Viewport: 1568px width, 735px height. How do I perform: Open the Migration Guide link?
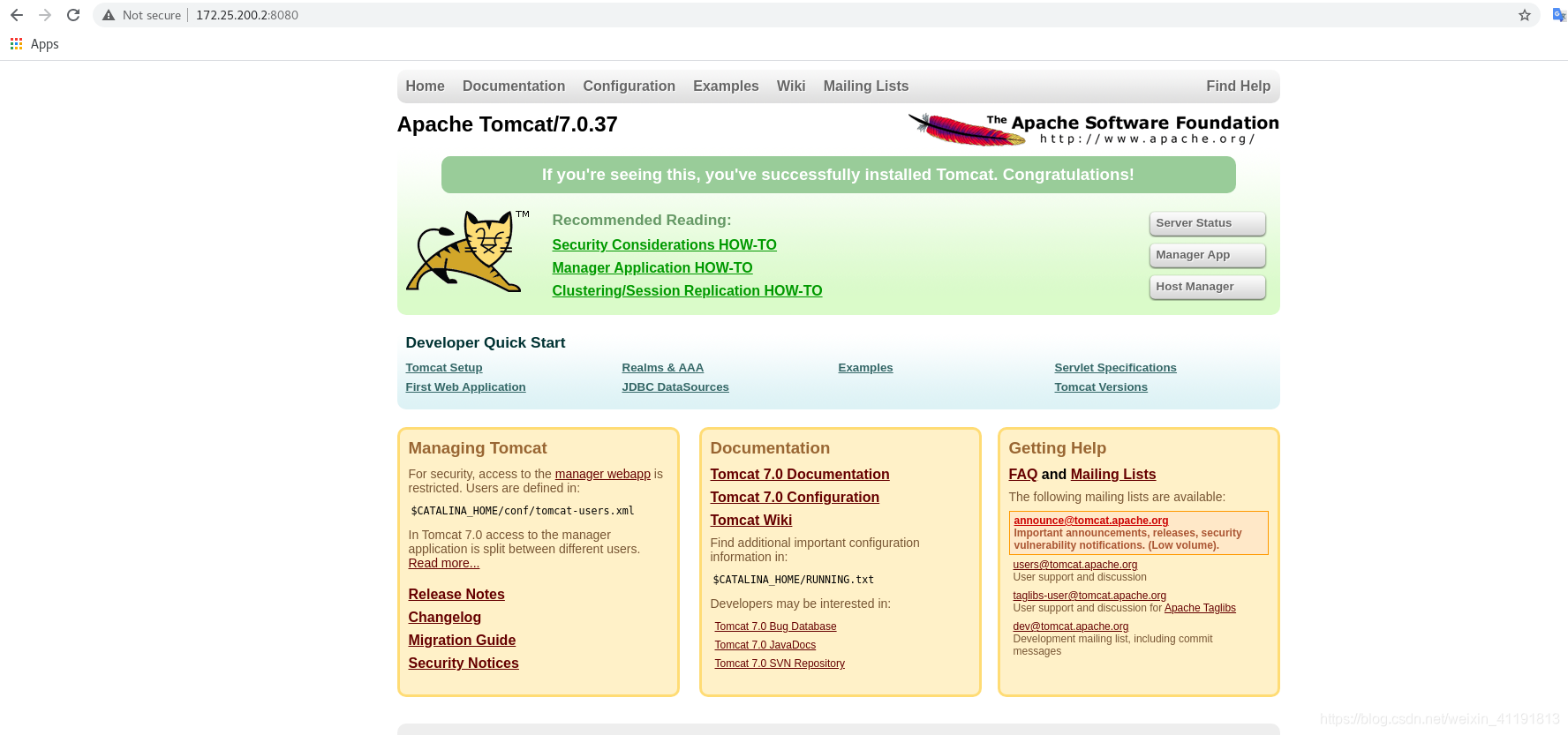point(462,640)
